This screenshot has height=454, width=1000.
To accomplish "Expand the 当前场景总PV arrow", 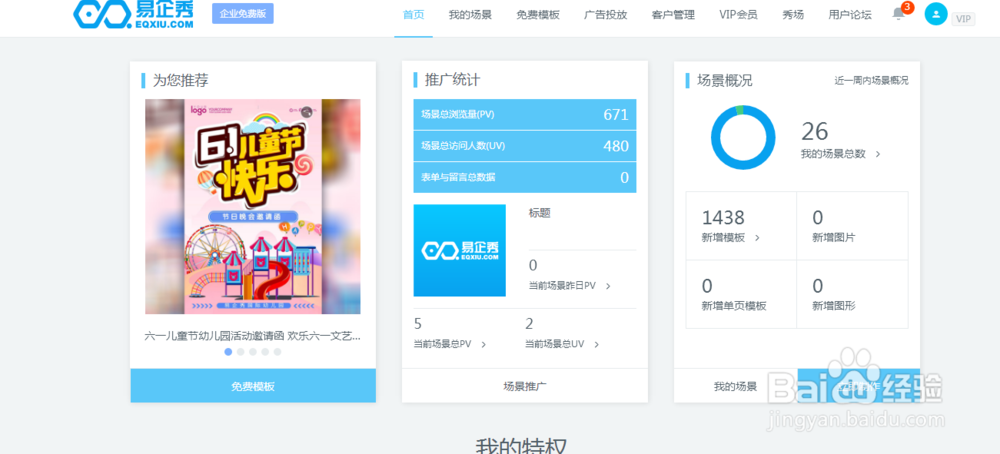I will pyautogui.click(x=483, y=345).
